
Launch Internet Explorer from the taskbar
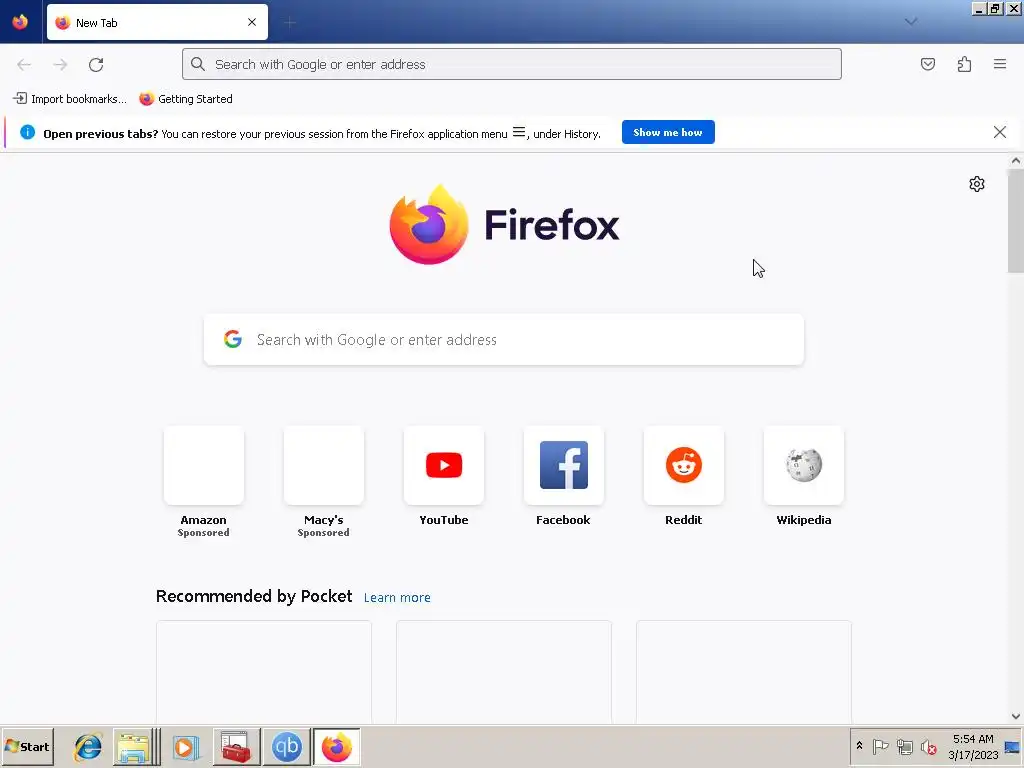[88, 747]
